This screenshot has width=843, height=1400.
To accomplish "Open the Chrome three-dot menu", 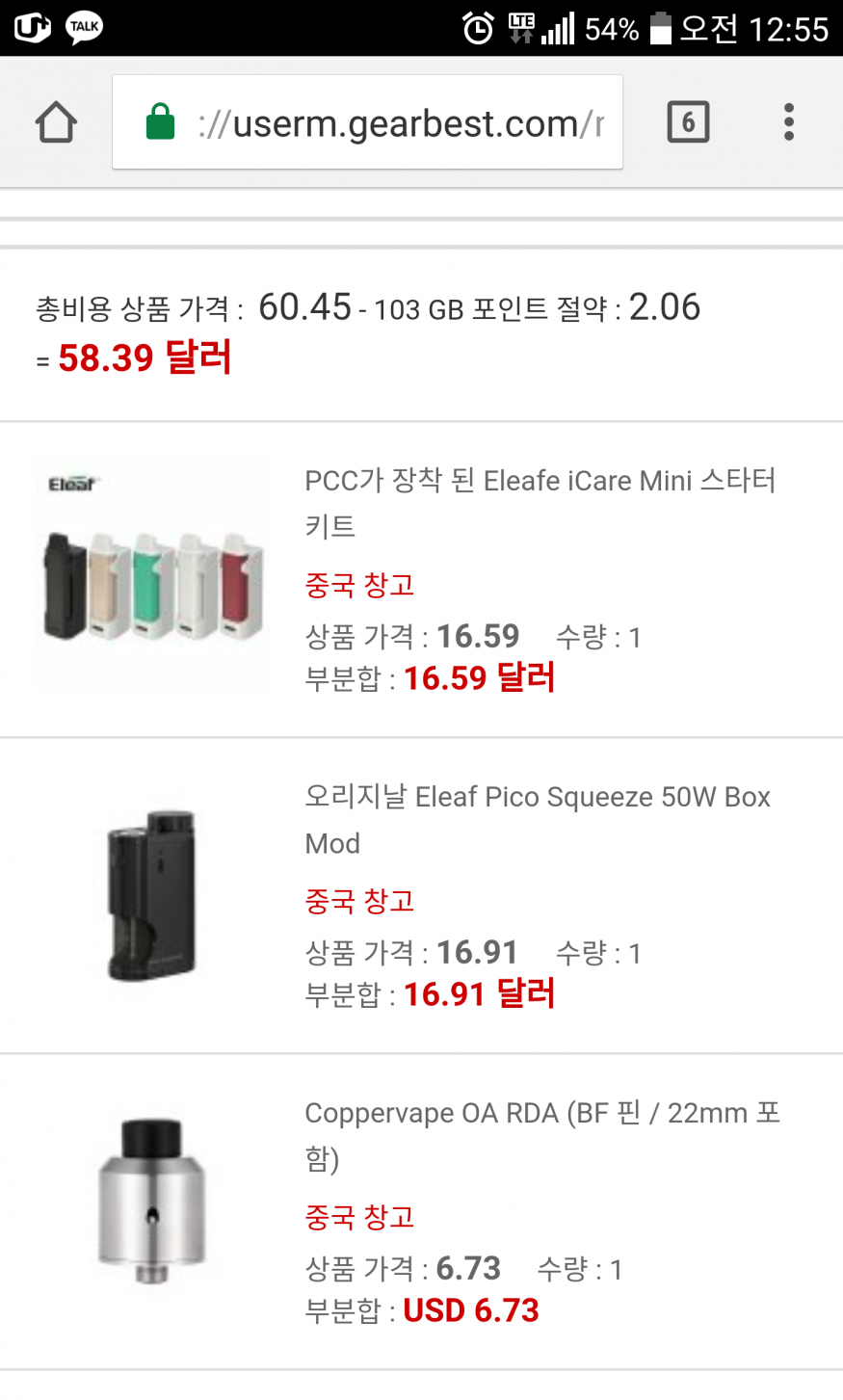I will pos(789,122).
